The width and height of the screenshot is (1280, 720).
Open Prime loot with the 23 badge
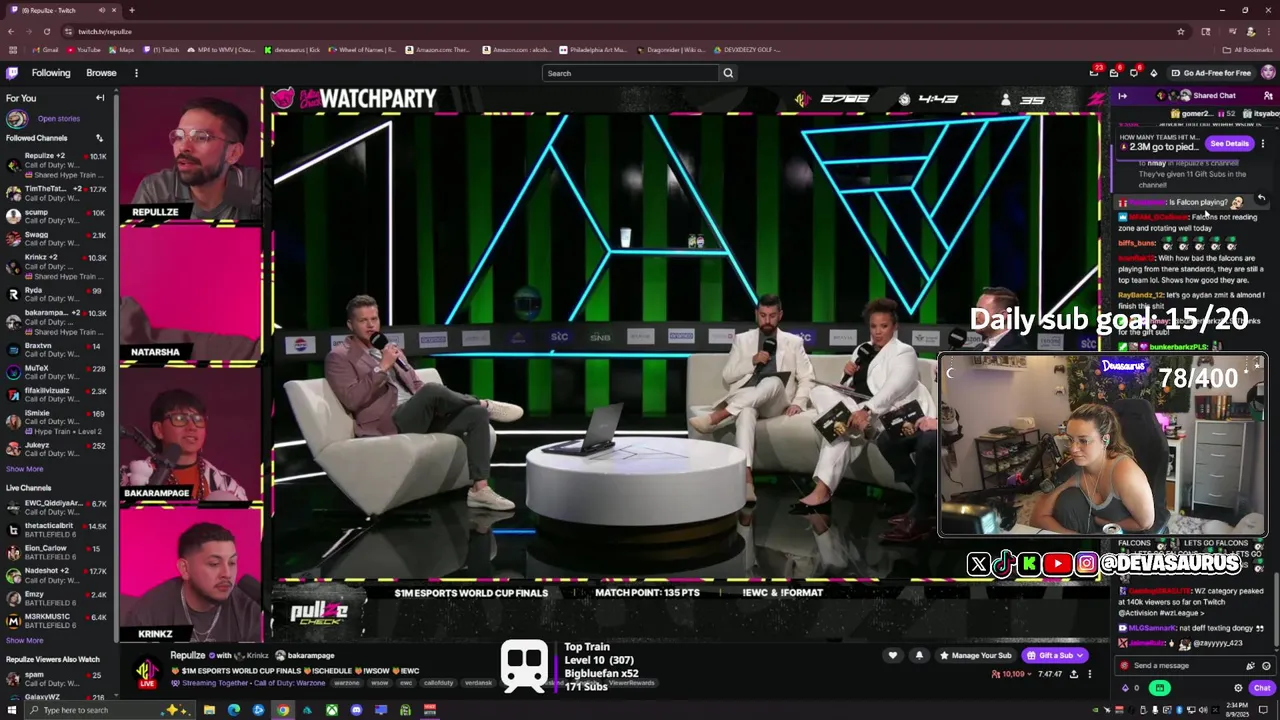[1094, 73]
